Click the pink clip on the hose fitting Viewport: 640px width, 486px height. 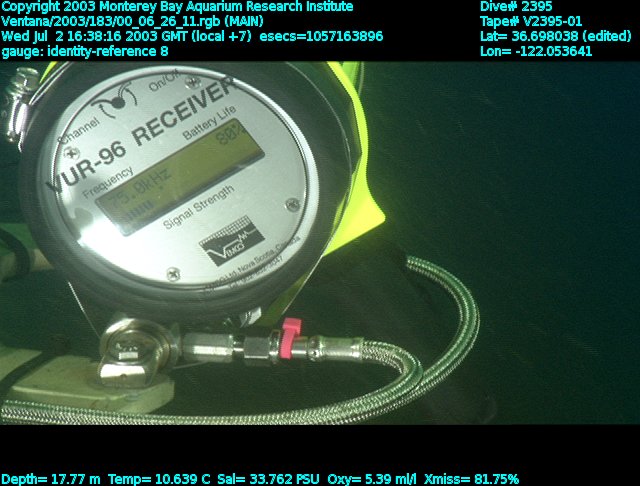[290, 338]
